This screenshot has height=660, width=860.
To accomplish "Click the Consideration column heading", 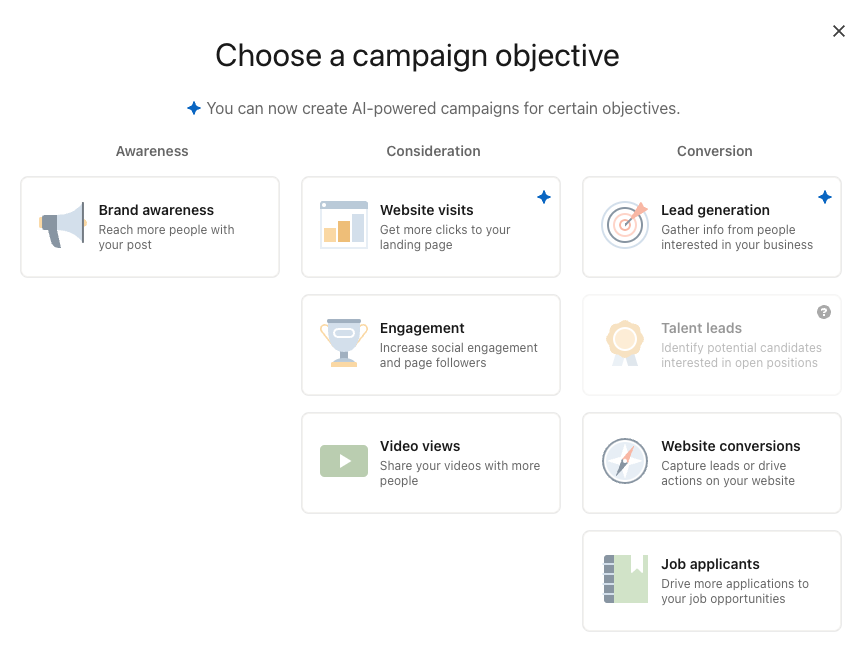I will [x=433, y=151].
